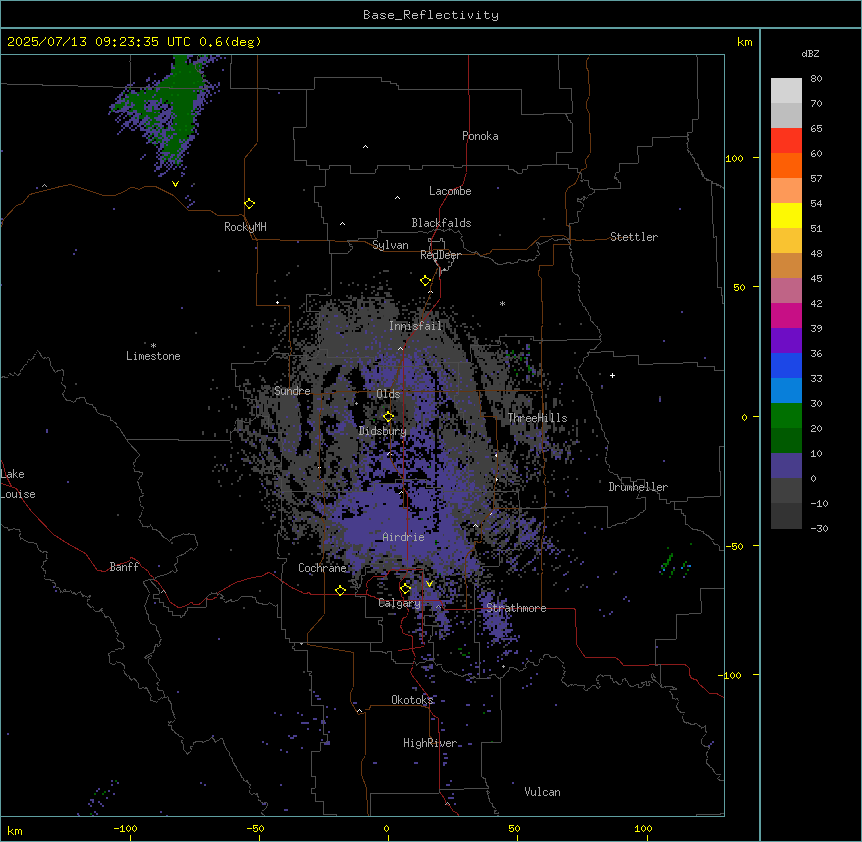The height and width of the screenshot is (842, 862).
Task: Select the slate purple 0-10 dBZ swatch
Action: (x=786, y=466)
